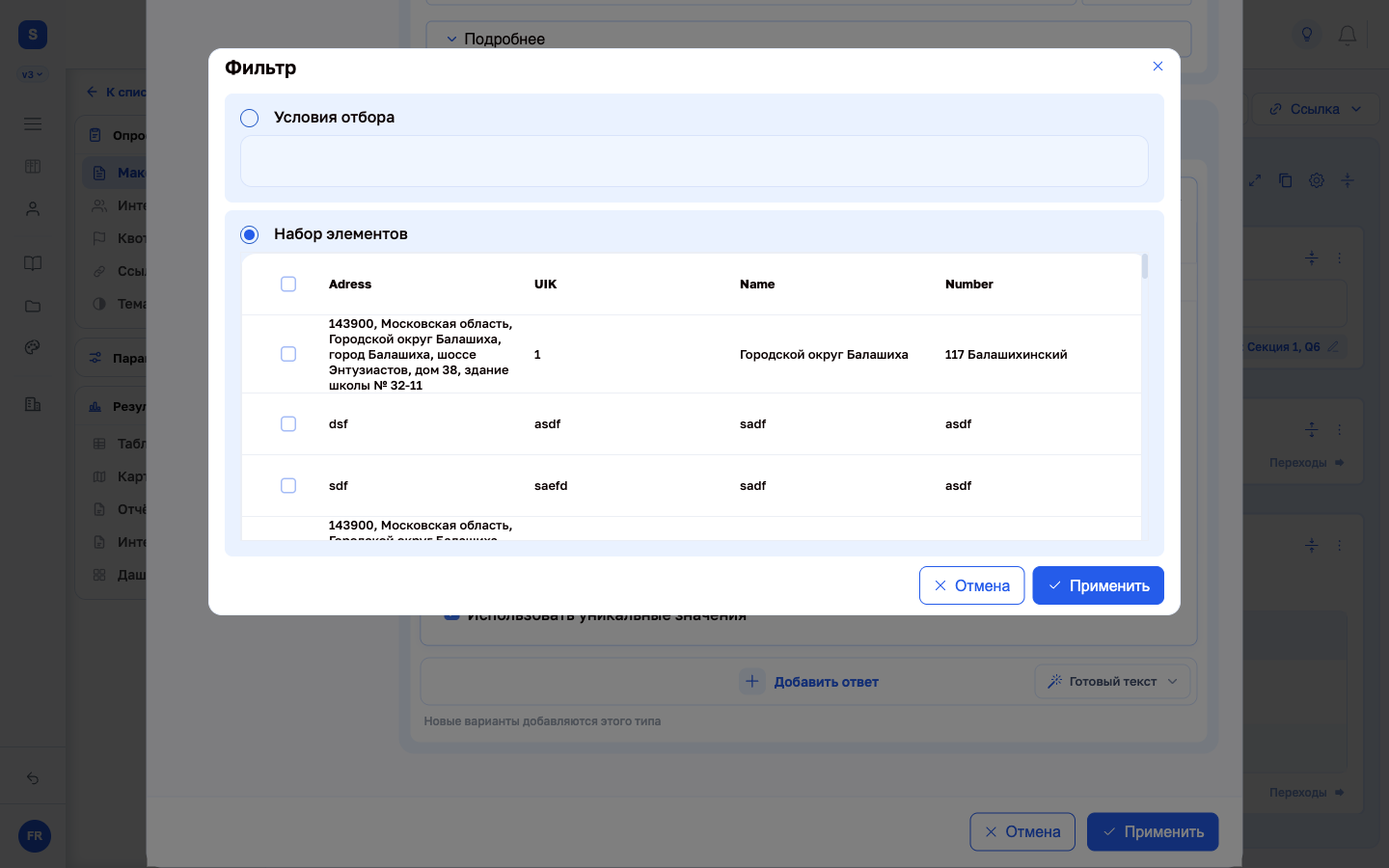
Task: Open the settings gear icon in toolbar
Action: [1317, 180]
